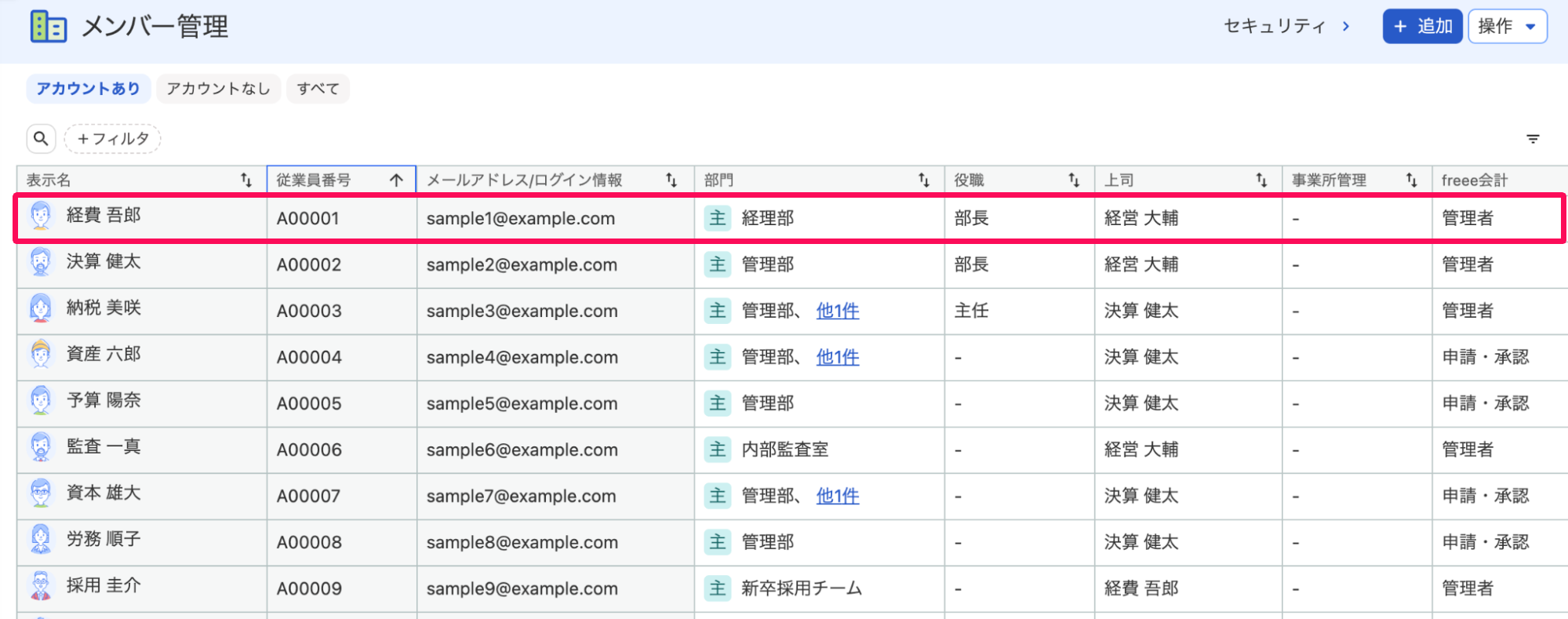This screenshot has height=619, width=1568.
Task: Click 主任 position of 納税 美咲
Action: click(971, 311)
